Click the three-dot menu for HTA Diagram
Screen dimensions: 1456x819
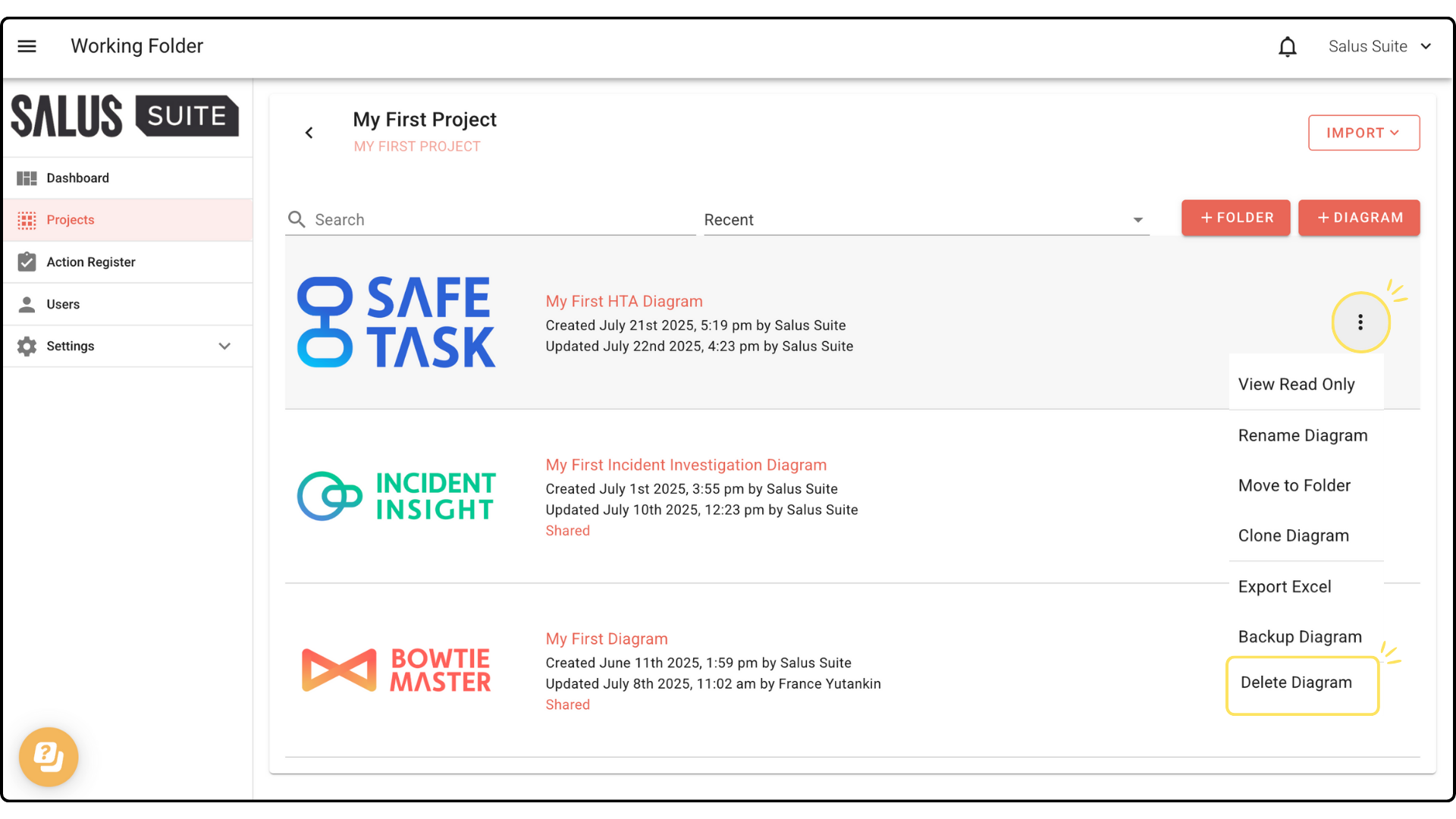pyautogui.click(x=1360, y=322)
